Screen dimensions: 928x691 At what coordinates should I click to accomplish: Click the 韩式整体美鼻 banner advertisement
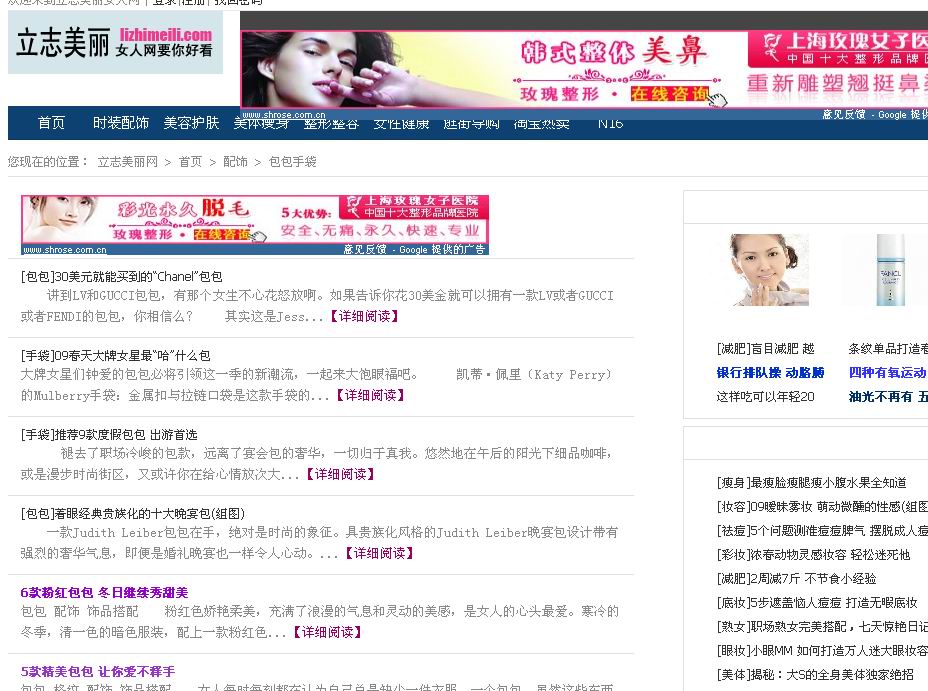tap(584, 69)
